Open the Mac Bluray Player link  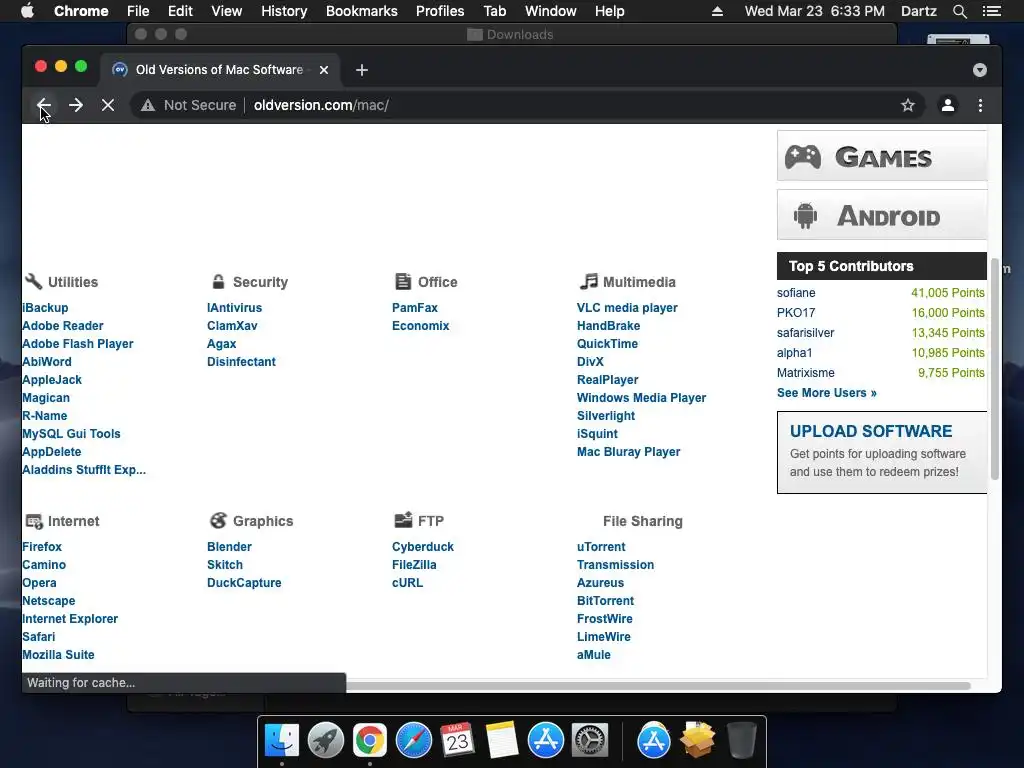click(x=628, y=452)
